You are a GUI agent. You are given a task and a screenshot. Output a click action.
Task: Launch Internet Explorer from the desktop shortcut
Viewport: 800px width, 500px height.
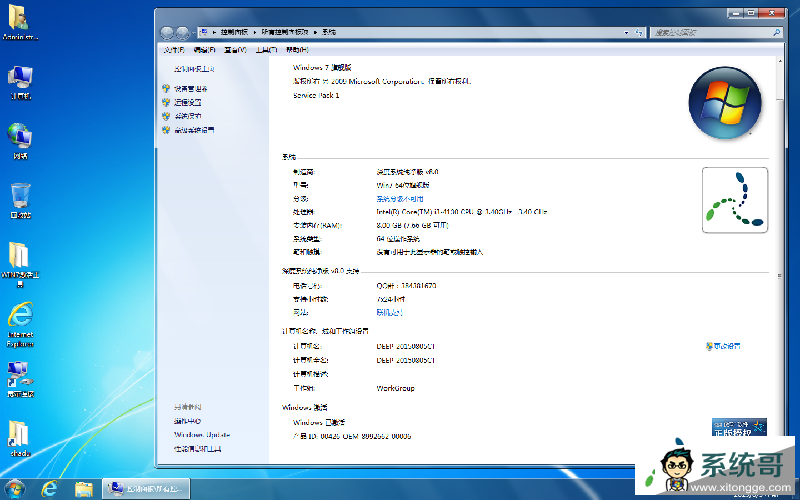tap(20, 325)
